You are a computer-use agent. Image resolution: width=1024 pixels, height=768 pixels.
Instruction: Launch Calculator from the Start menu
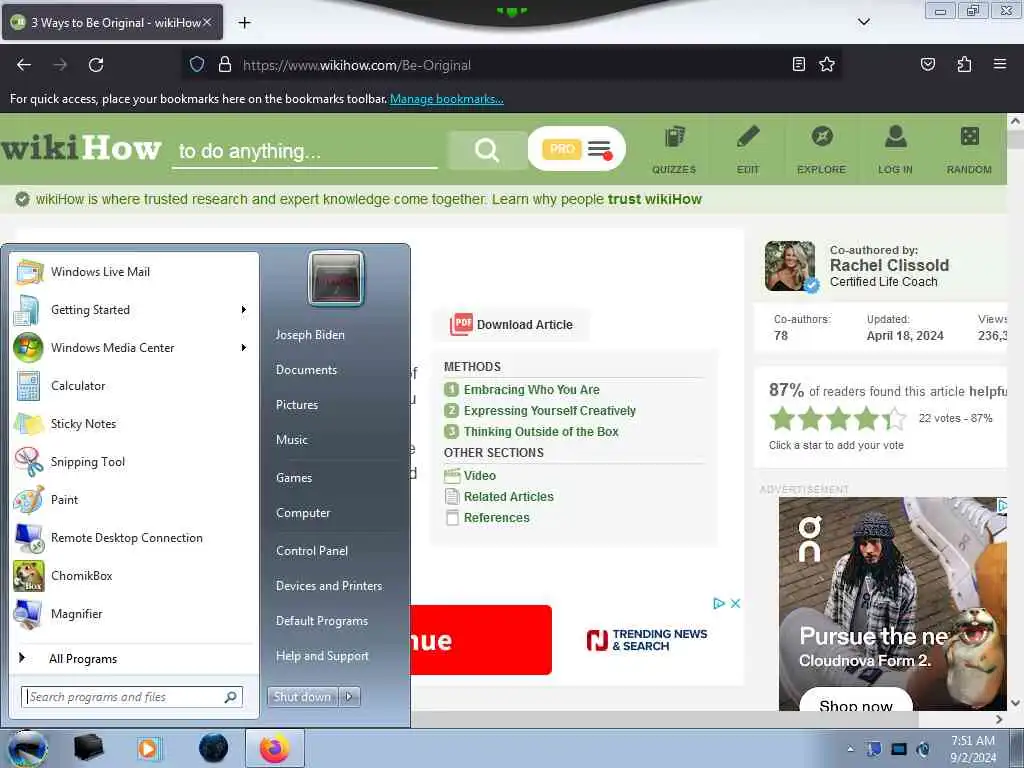(x=135, y=385)
